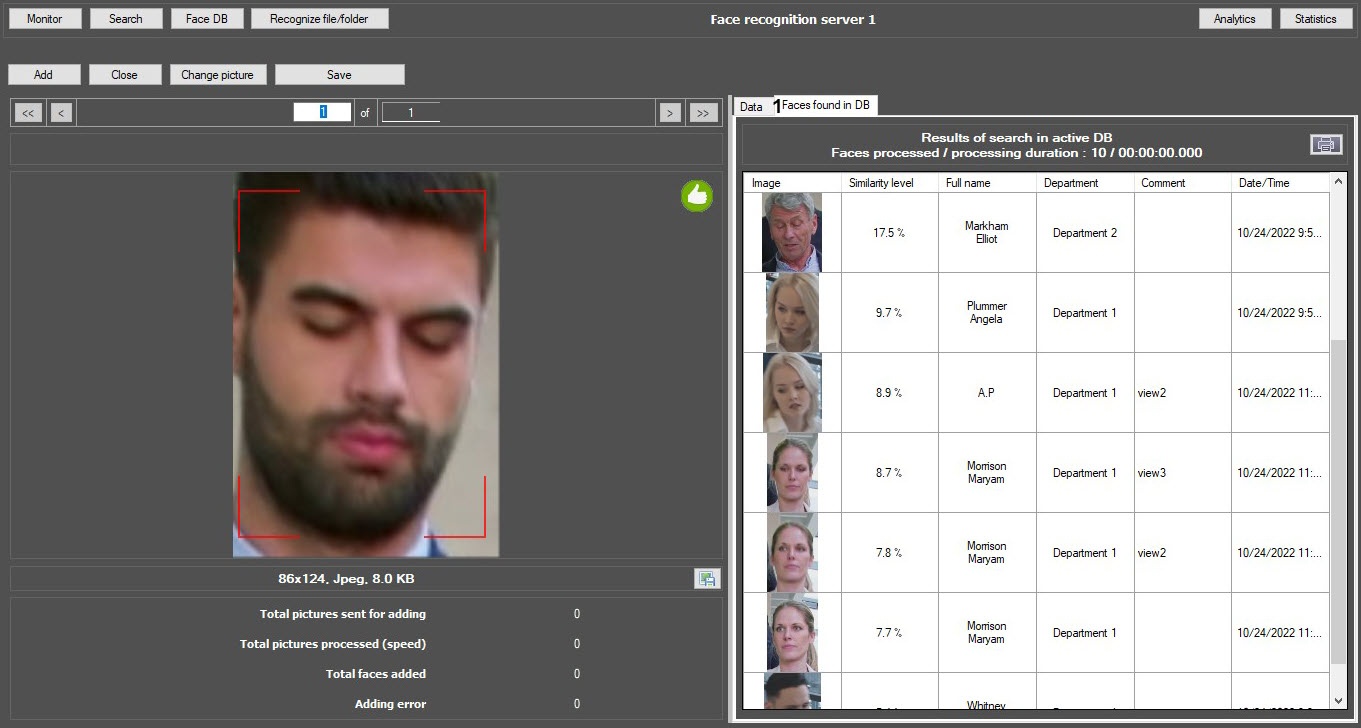Jump to last picture with >> button
This screenshot has height=728, width=1361.
tap(703, 113)
